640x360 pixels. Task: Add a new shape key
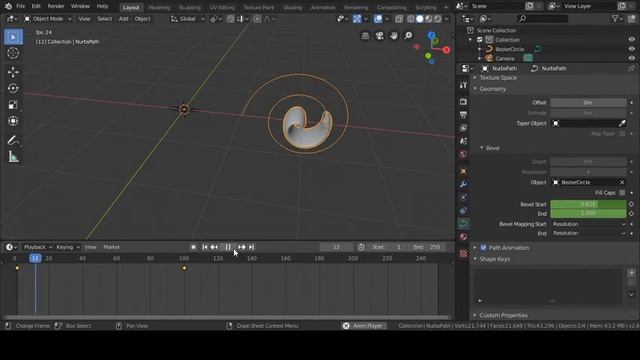click(631, 273)
